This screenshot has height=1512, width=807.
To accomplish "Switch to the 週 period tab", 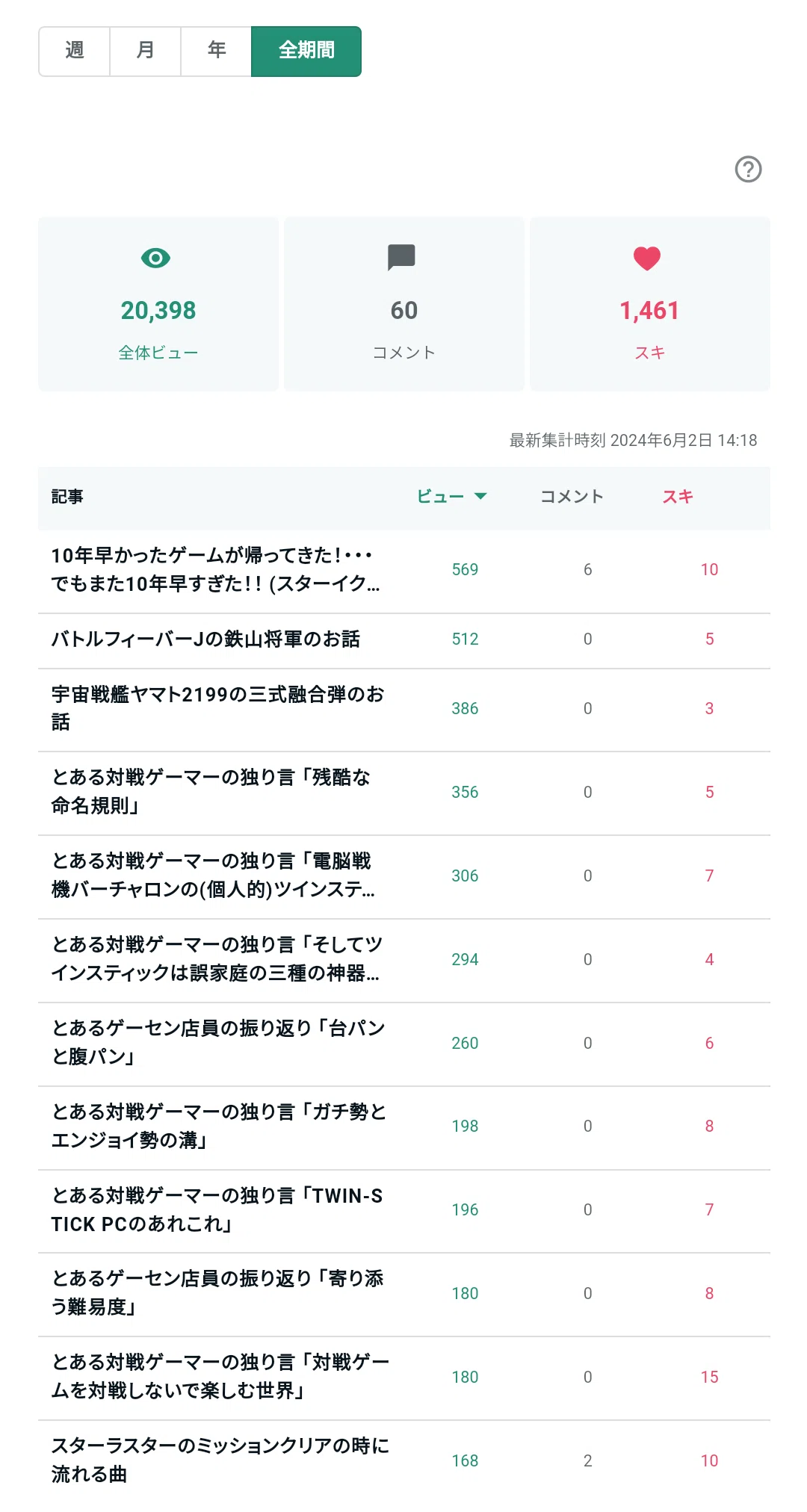I will tap(74, 51).
